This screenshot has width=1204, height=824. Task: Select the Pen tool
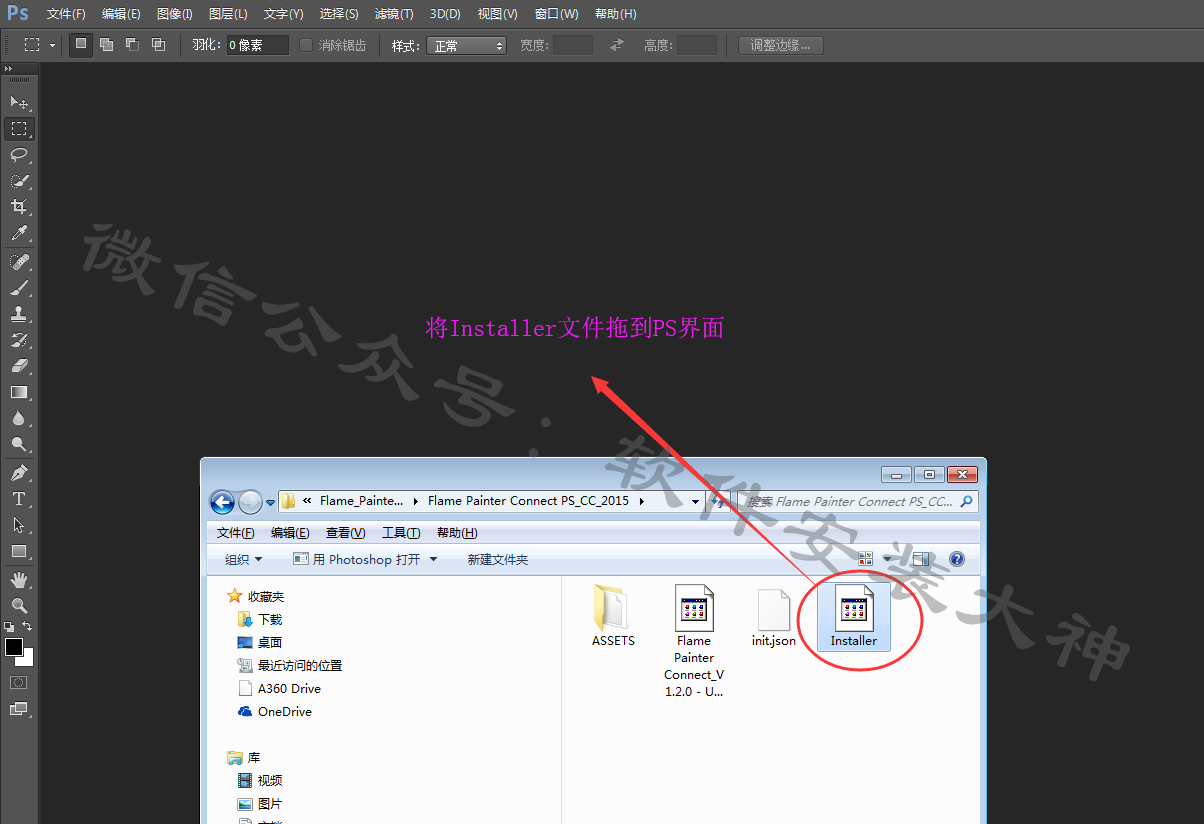[19, 473]
